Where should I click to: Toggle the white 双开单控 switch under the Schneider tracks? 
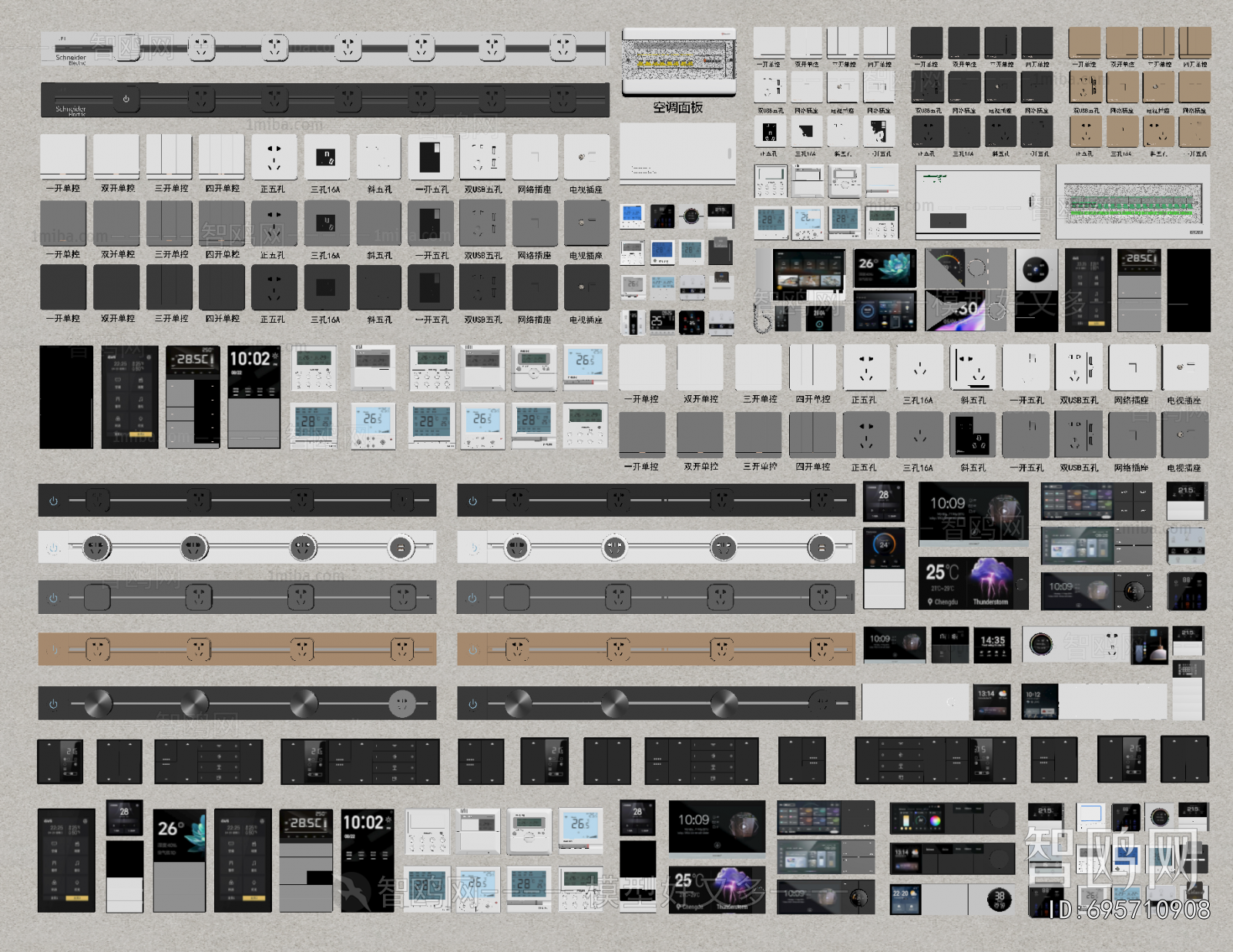point(116,156)
